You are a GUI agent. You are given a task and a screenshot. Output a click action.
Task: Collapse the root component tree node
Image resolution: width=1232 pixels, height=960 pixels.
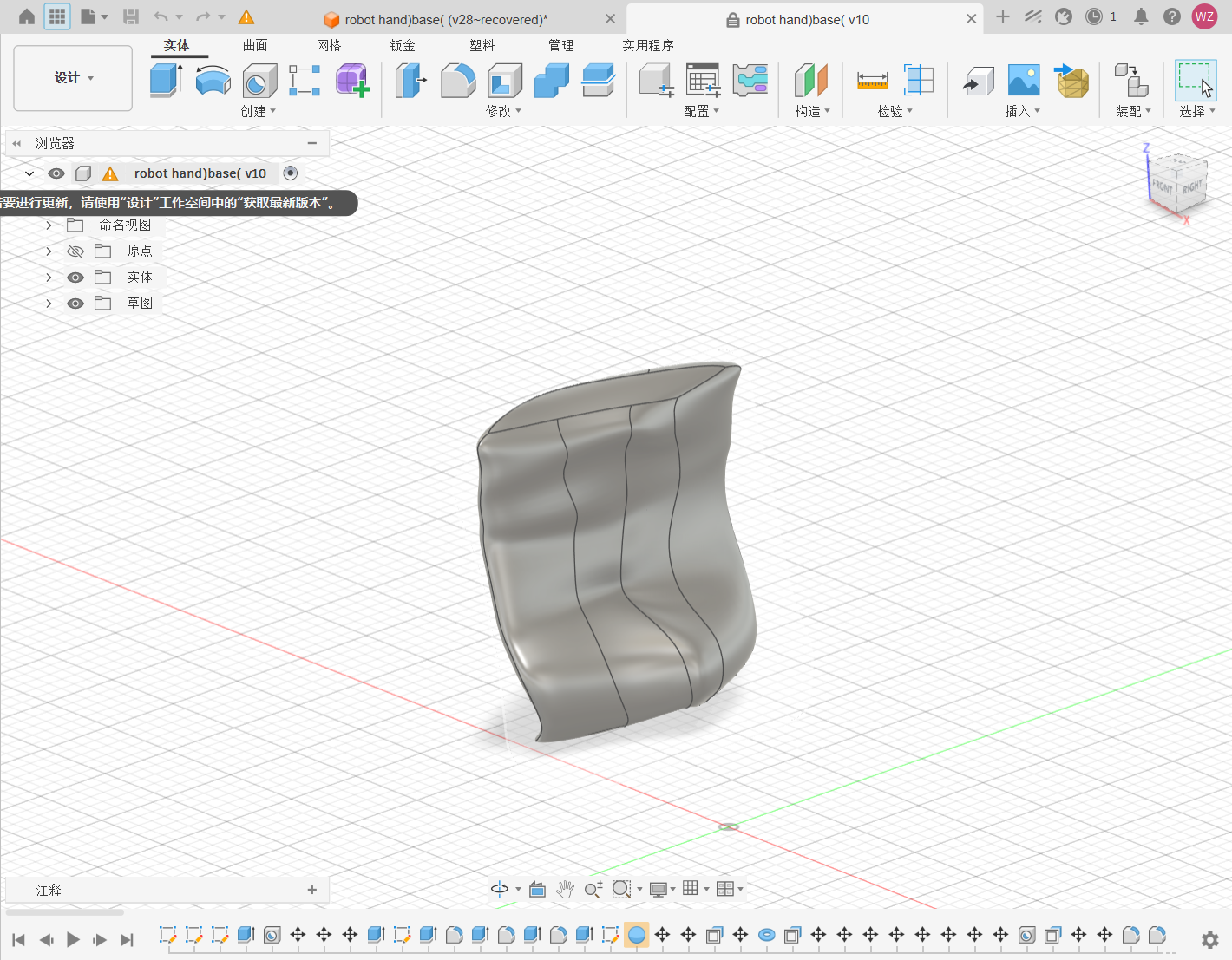(29, 173)
